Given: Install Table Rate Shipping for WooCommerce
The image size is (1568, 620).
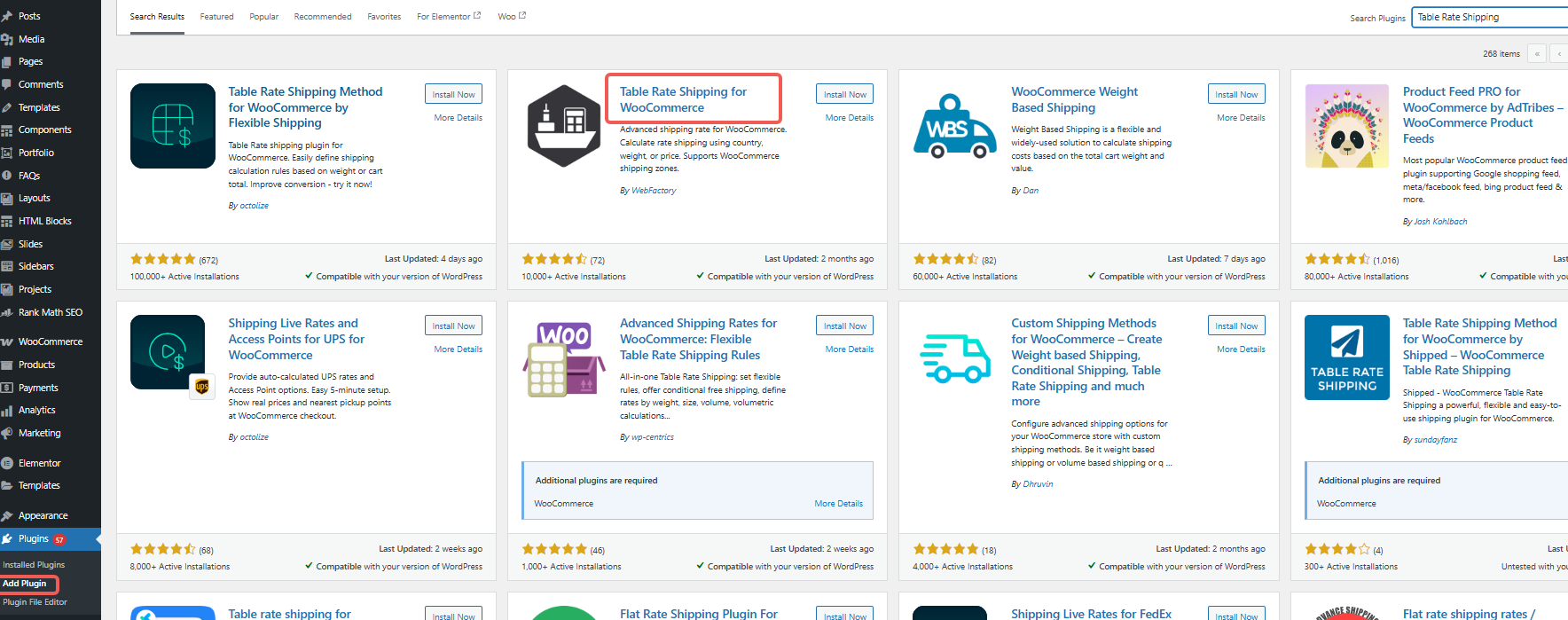Looking at the screenshot, I should (844, 94).
